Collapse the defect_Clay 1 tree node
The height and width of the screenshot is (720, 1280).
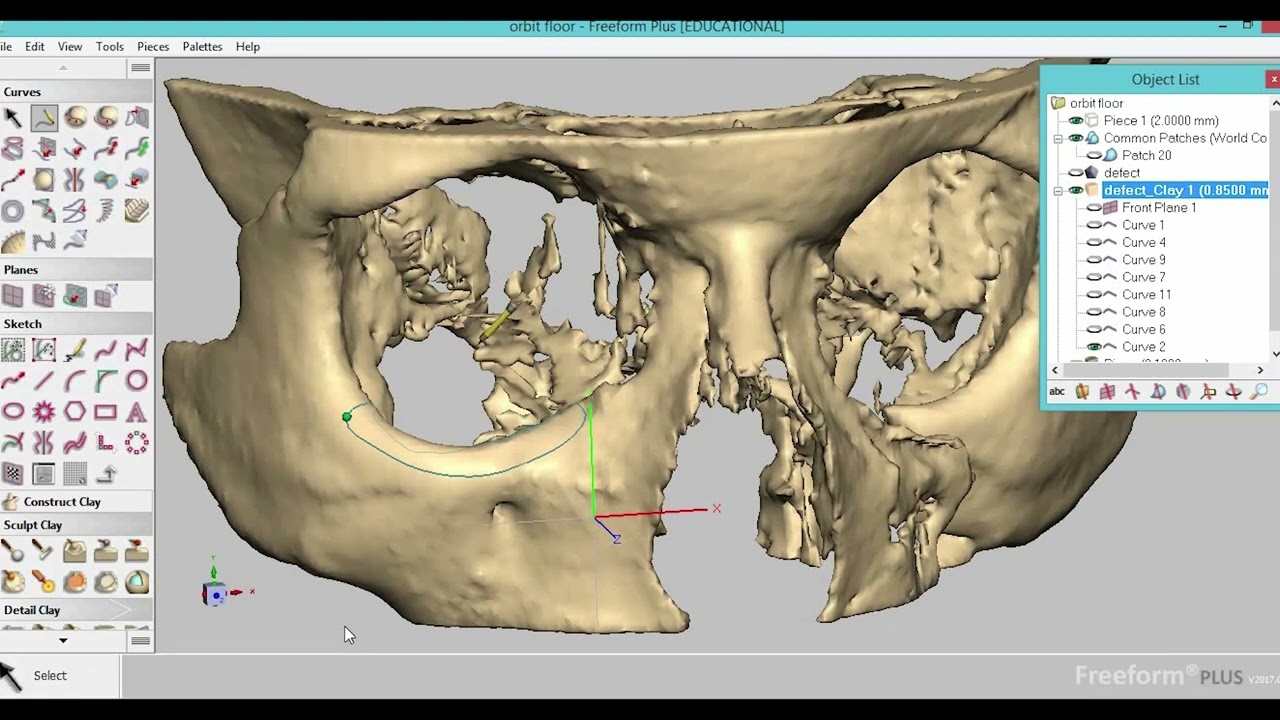(1058, 191)
